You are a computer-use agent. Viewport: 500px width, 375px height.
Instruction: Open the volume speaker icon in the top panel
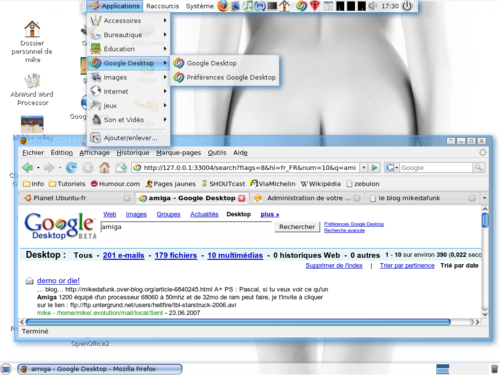372,6
